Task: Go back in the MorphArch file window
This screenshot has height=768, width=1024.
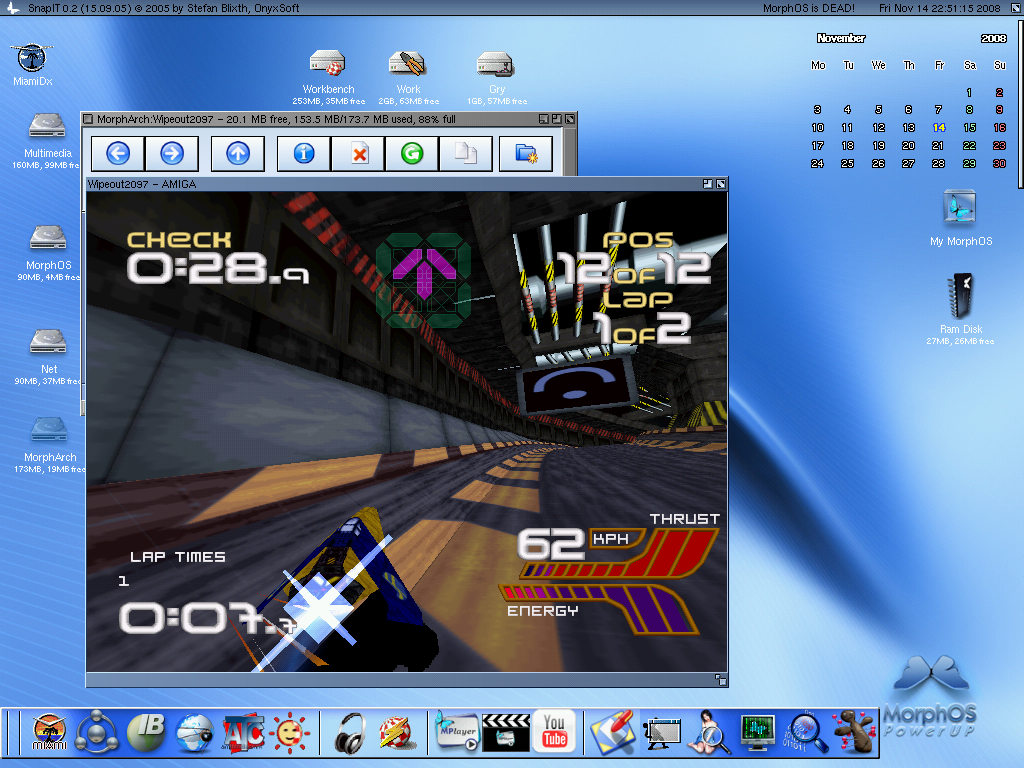Action: [118, 153]
